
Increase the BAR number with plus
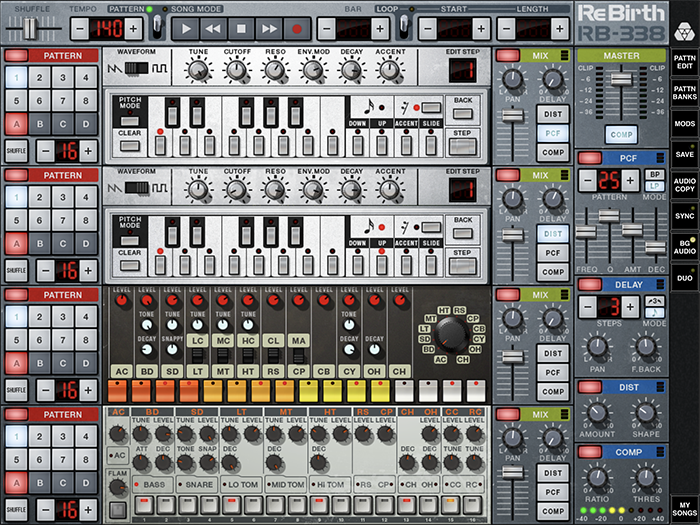pyautogui.click(x=380, y=29)
